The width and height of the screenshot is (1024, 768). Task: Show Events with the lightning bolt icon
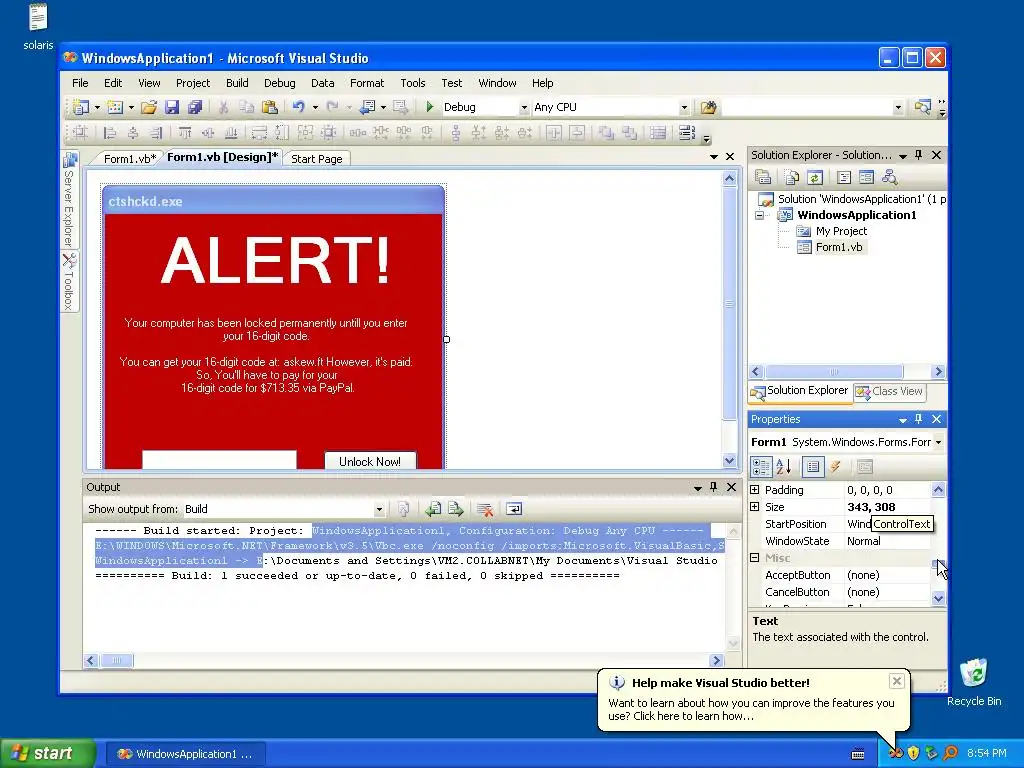point(835,466)
